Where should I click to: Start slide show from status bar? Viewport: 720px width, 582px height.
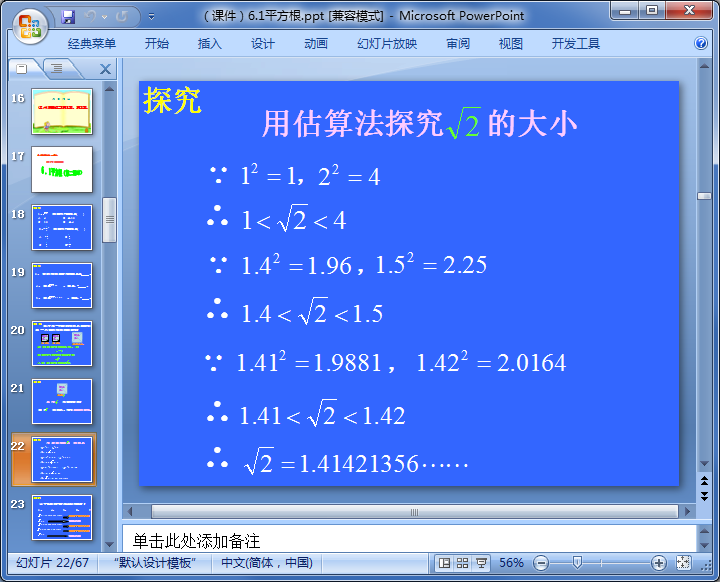point(481,563)
